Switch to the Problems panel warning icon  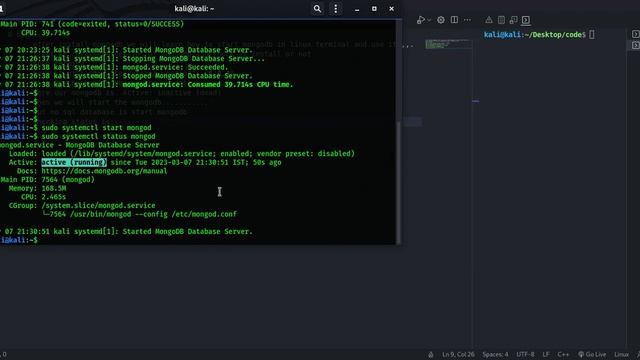pos(489,20)
